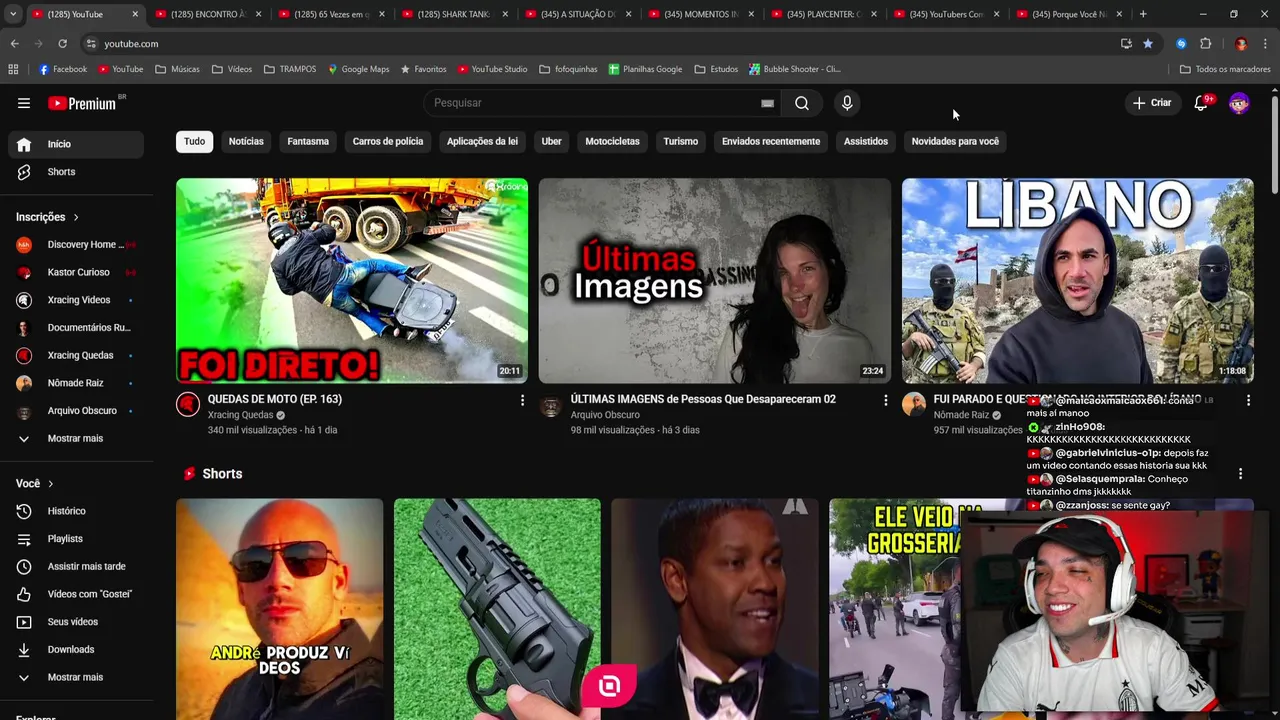Screen dimensions: 1280x720
Task: Expand the Inscrições section chevron
Action: coord(75,217)
